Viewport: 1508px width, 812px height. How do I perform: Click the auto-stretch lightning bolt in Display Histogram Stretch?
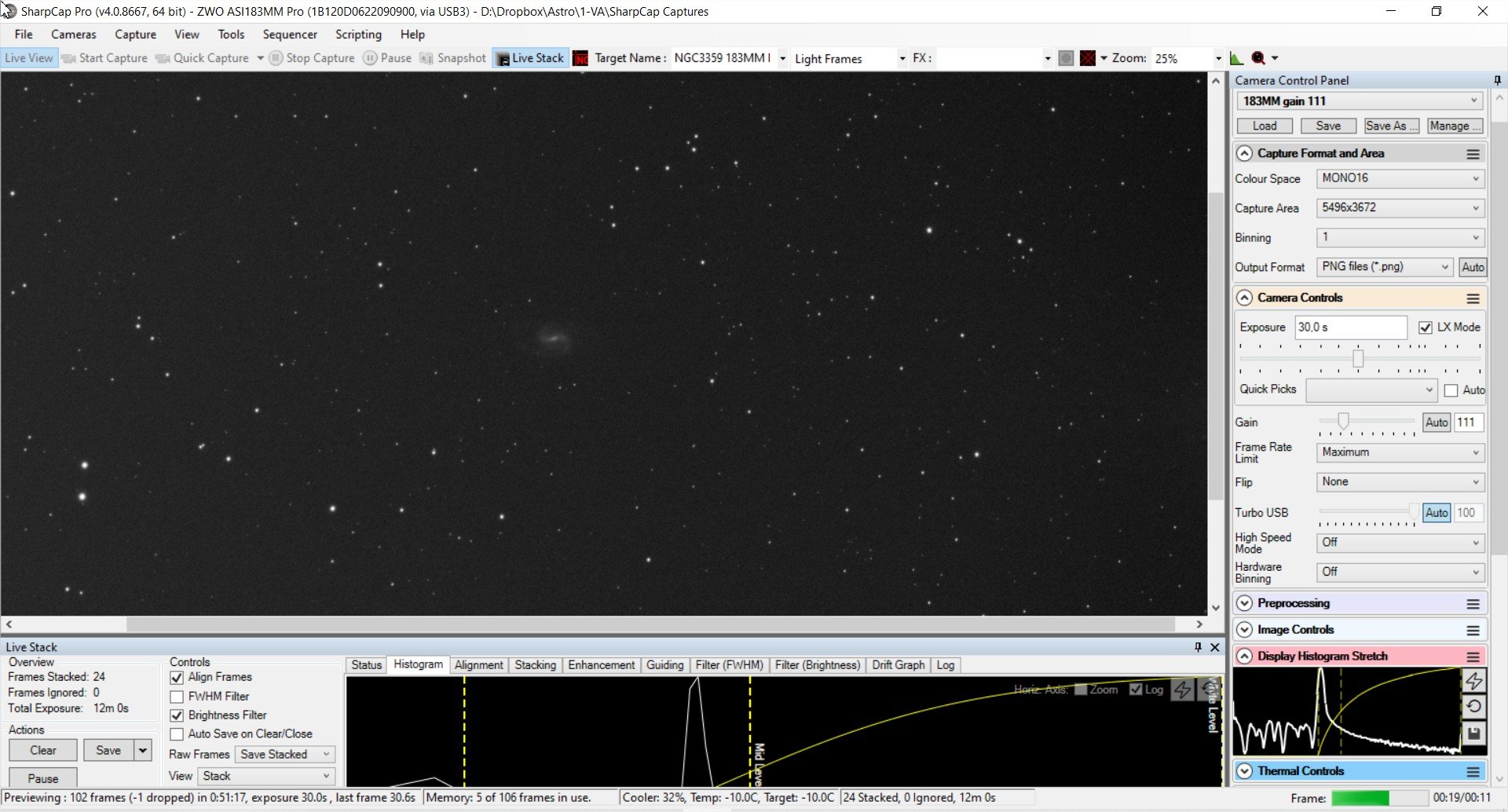(1473, 681)
